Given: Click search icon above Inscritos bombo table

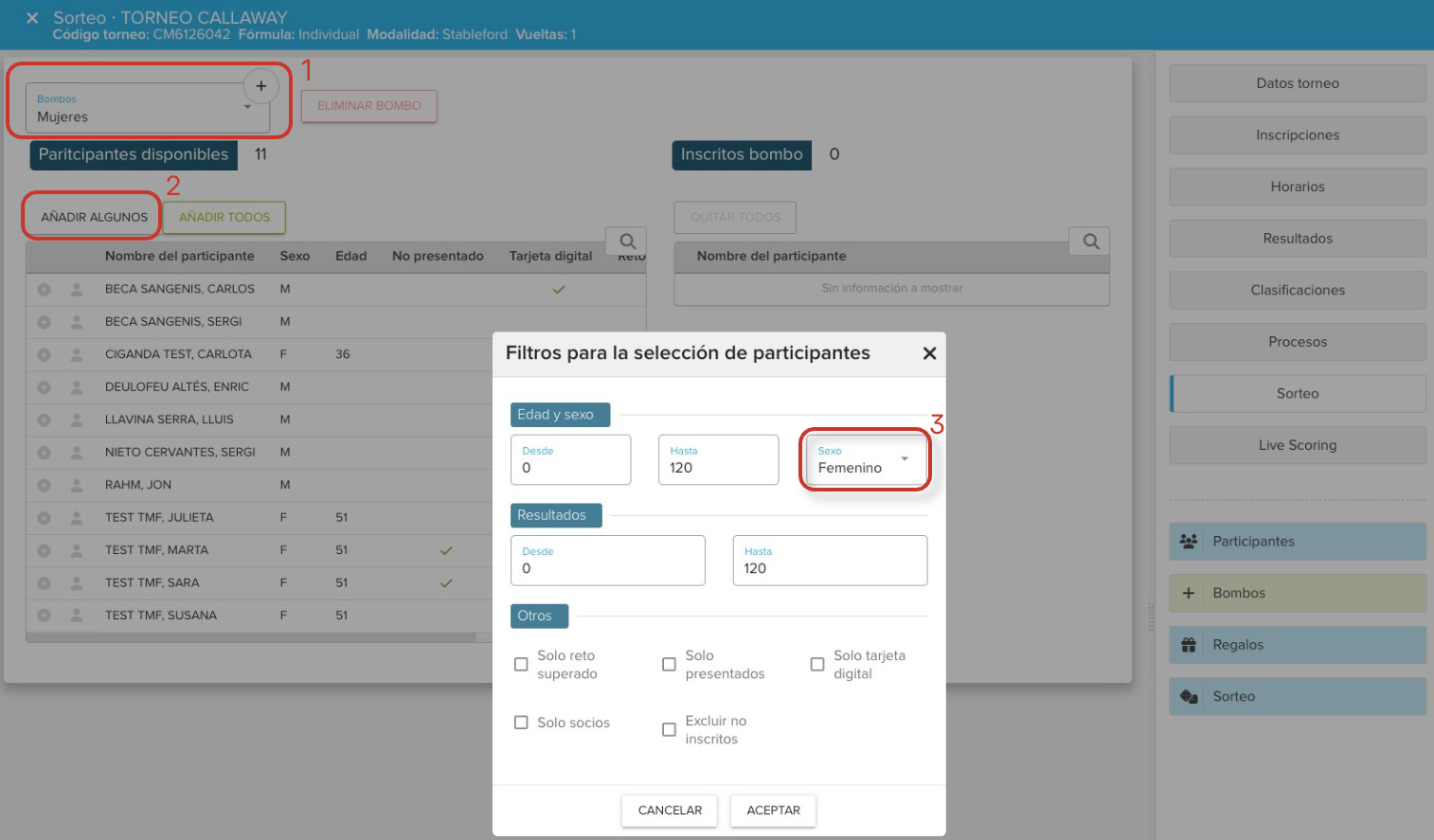Looking at the screenshot, I should 1090,241.
